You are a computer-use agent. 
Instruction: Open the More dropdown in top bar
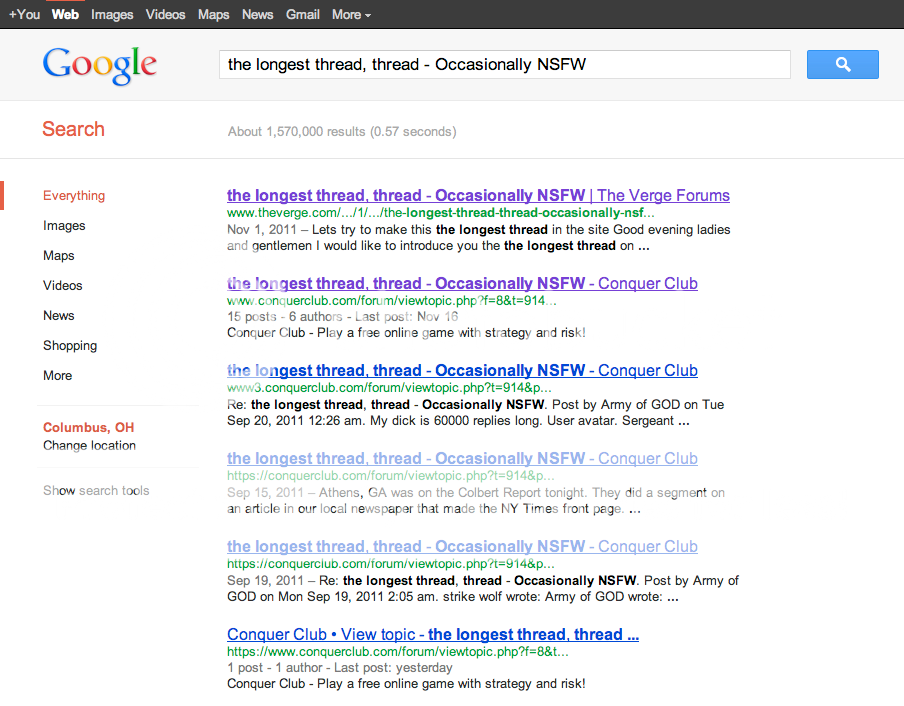(x=351, y=14)
